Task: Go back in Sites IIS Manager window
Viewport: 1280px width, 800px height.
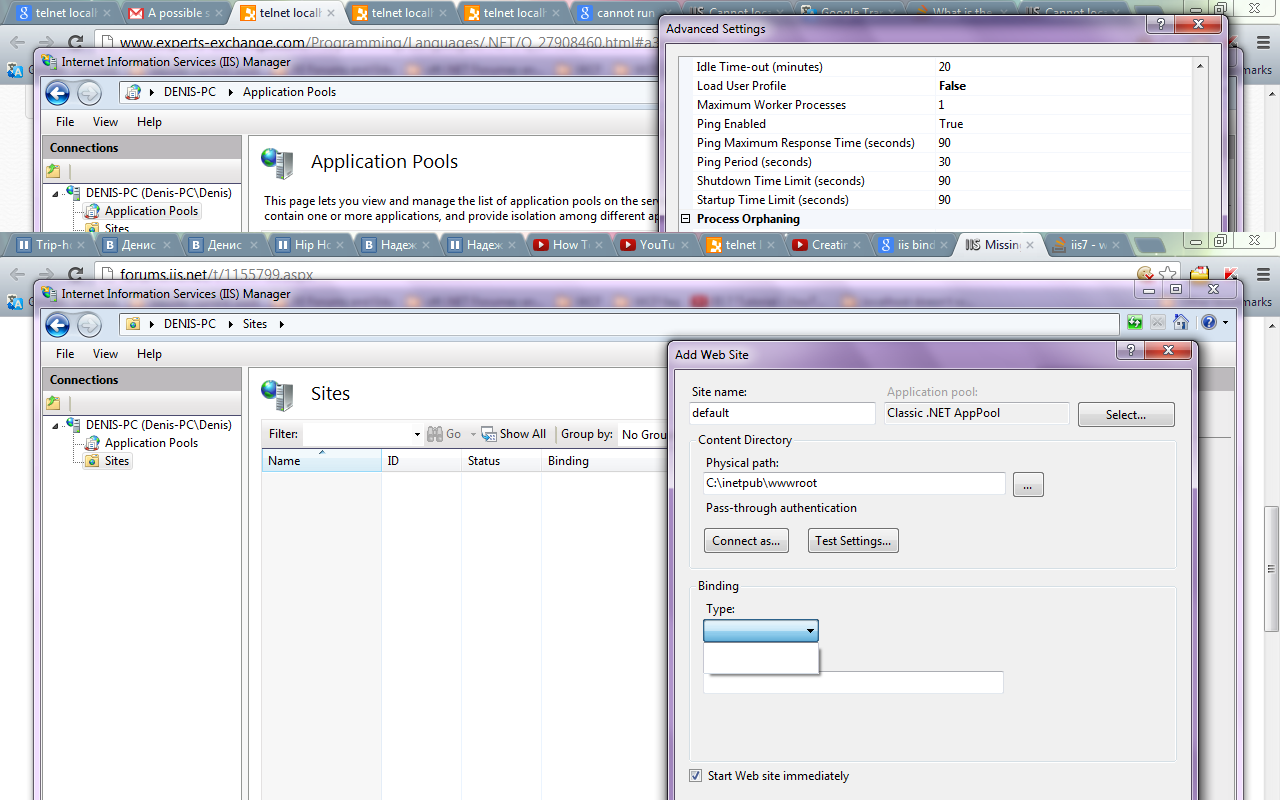Action: click(57, 325)
